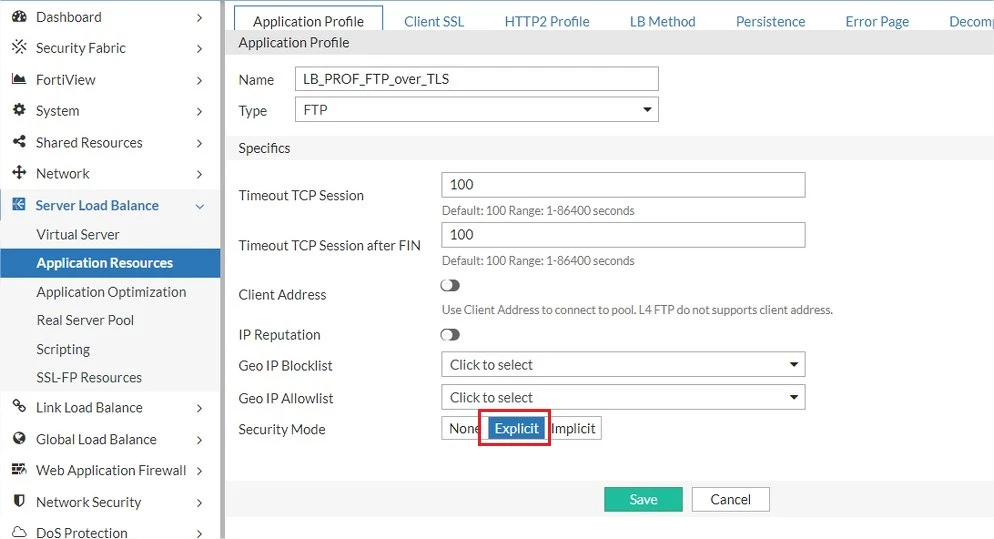Click the Link Load Balance chain icon

(x=19, y=406)
